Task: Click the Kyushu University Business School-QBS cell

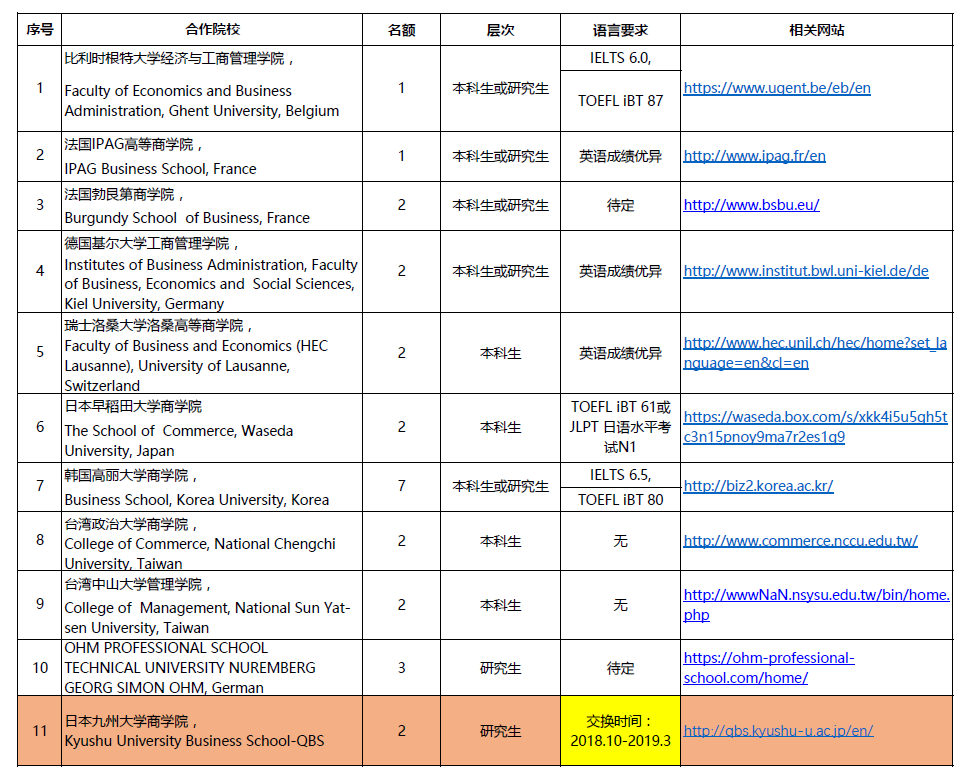Action: pos(212,731)
